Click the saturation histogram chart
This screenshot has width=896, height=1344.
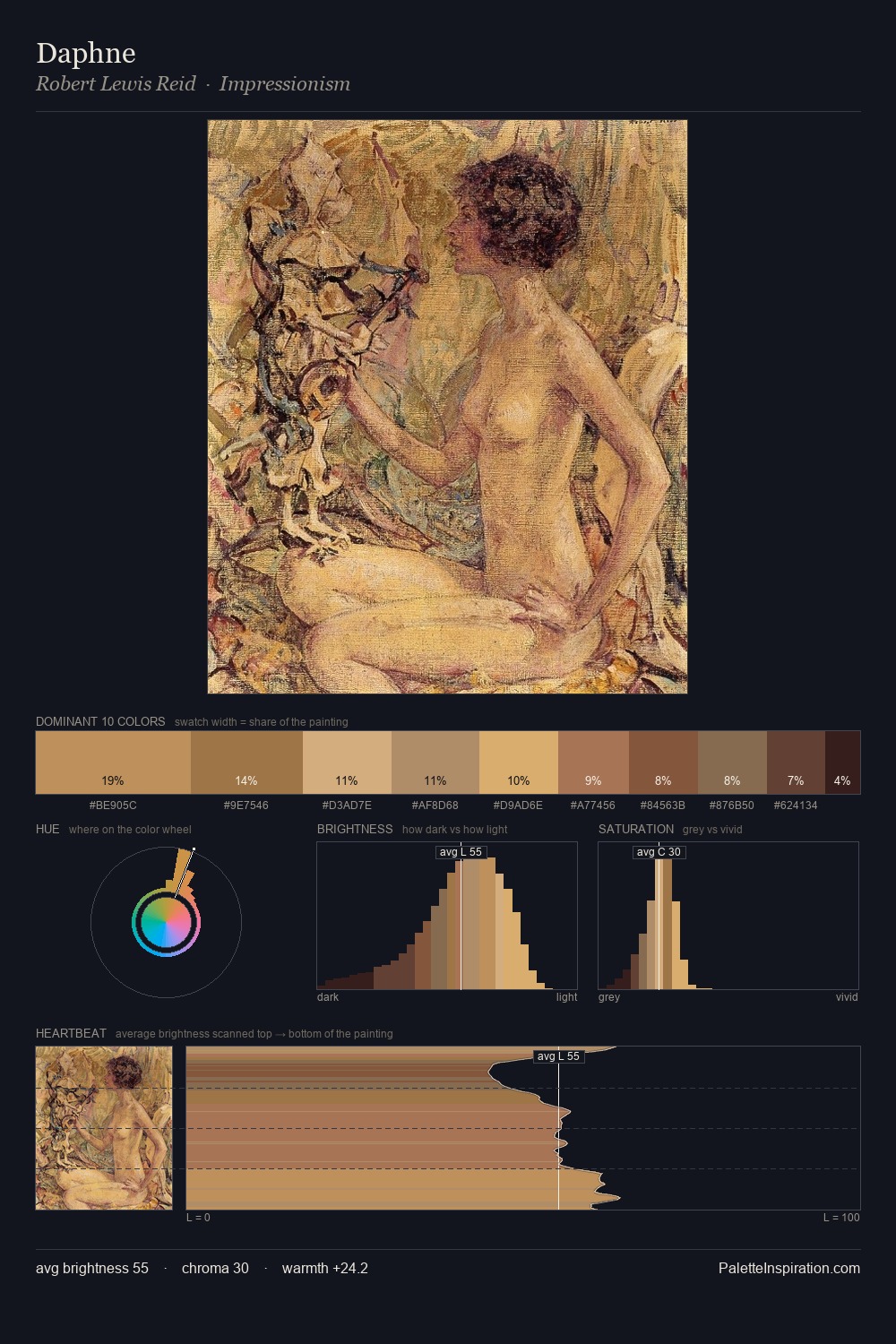(728, 916)
